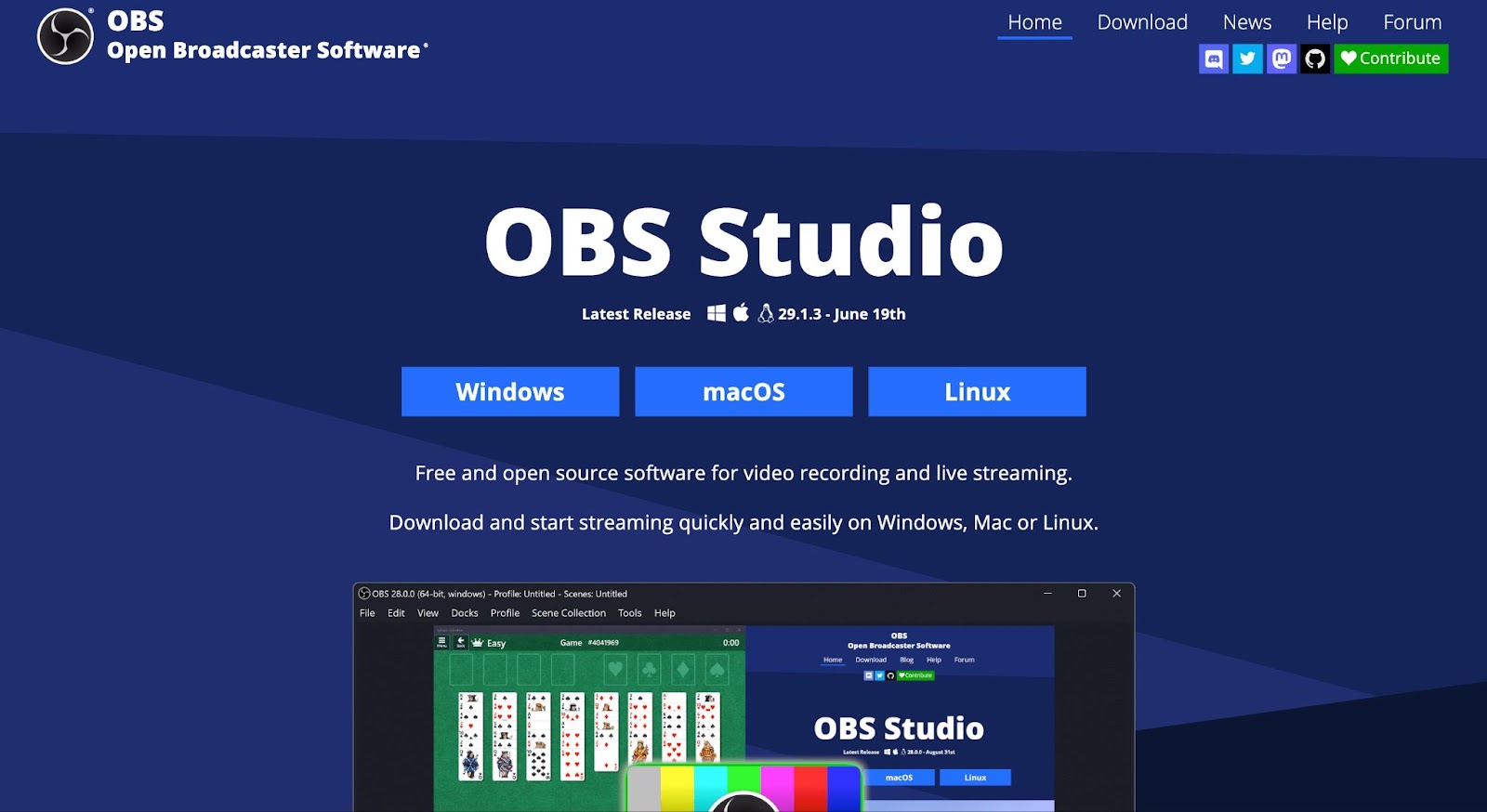The image size is (1487, 812).
Task: Click Edit menu in the OBS screenshot
Action: click(x=396, y=613)
